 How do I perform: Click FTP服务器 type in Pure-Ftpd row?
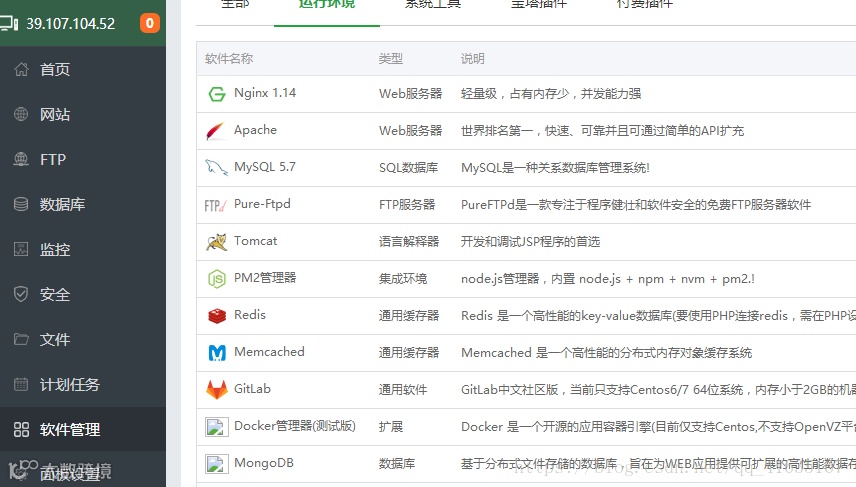pyautogui.click(x=407, y=205)
